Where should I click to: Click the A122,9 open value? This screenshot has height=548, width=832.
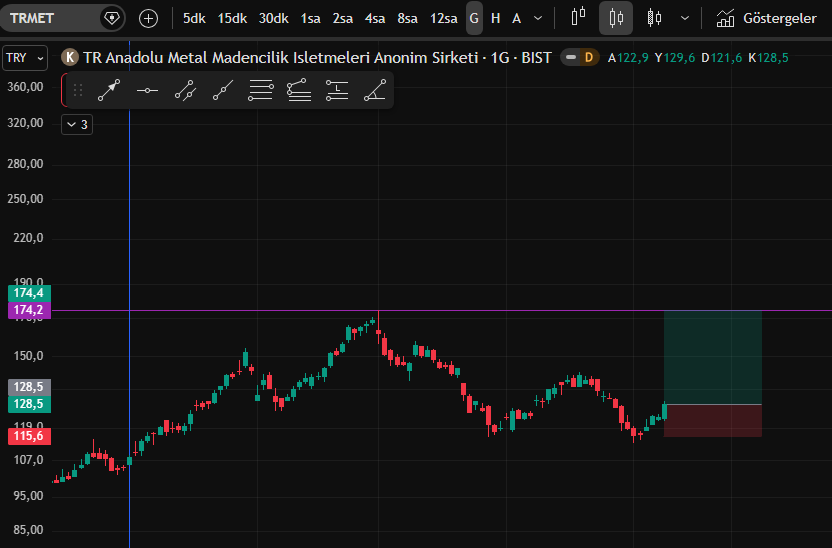click(628, 58)
